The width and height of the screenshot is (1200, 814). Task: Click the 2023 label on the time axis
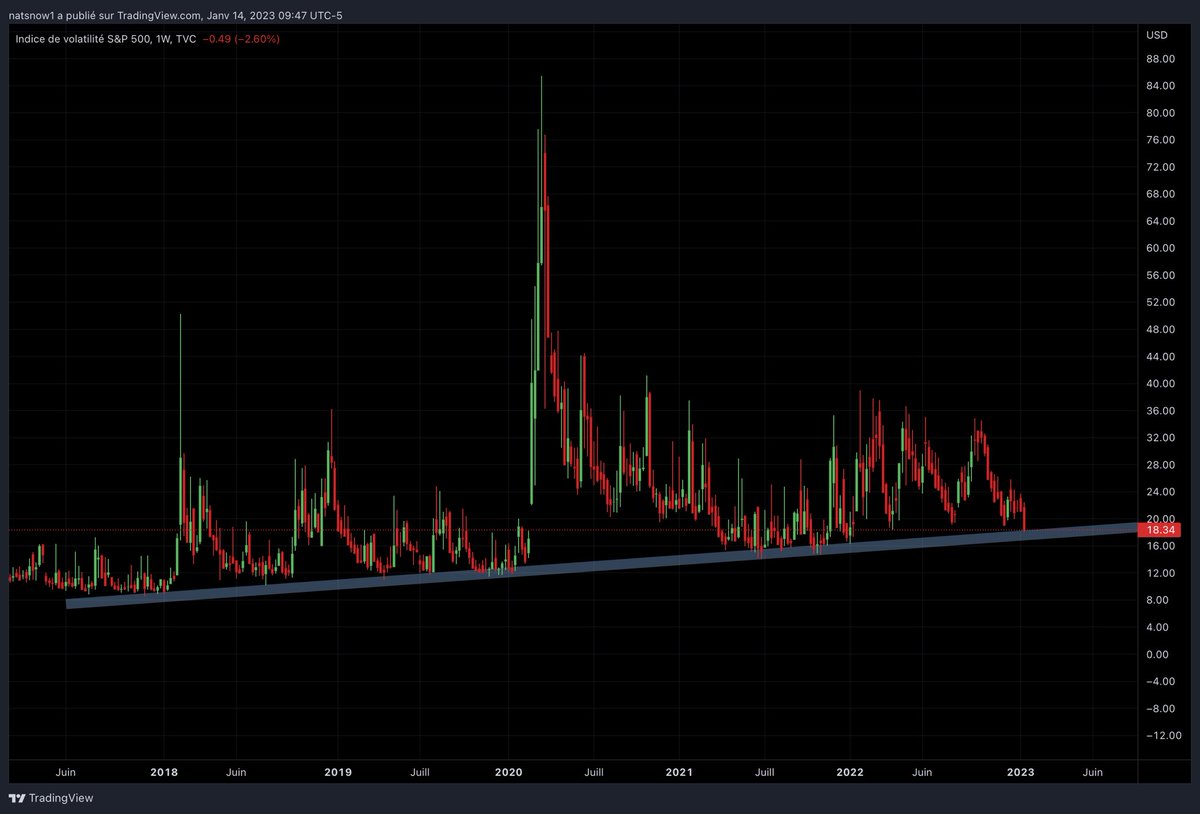click(x=1020, y=772)
